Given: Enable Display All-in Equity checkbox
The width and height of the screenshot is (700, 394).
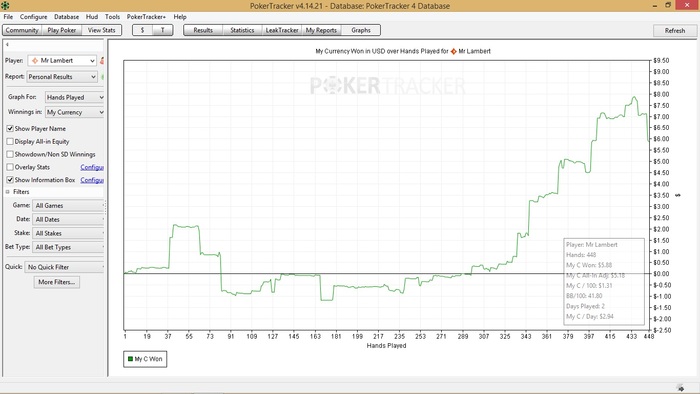Looking at the screenshot, I should pyautogui.click(x=10, y=141).
